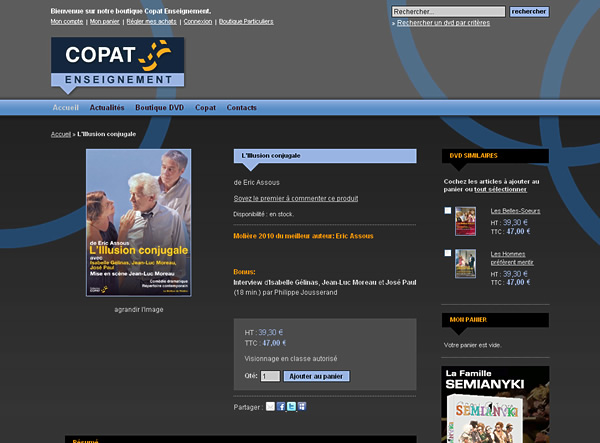The image size is (600, 443).
Task: Open the Connexion link
Action: pos(198,21)
